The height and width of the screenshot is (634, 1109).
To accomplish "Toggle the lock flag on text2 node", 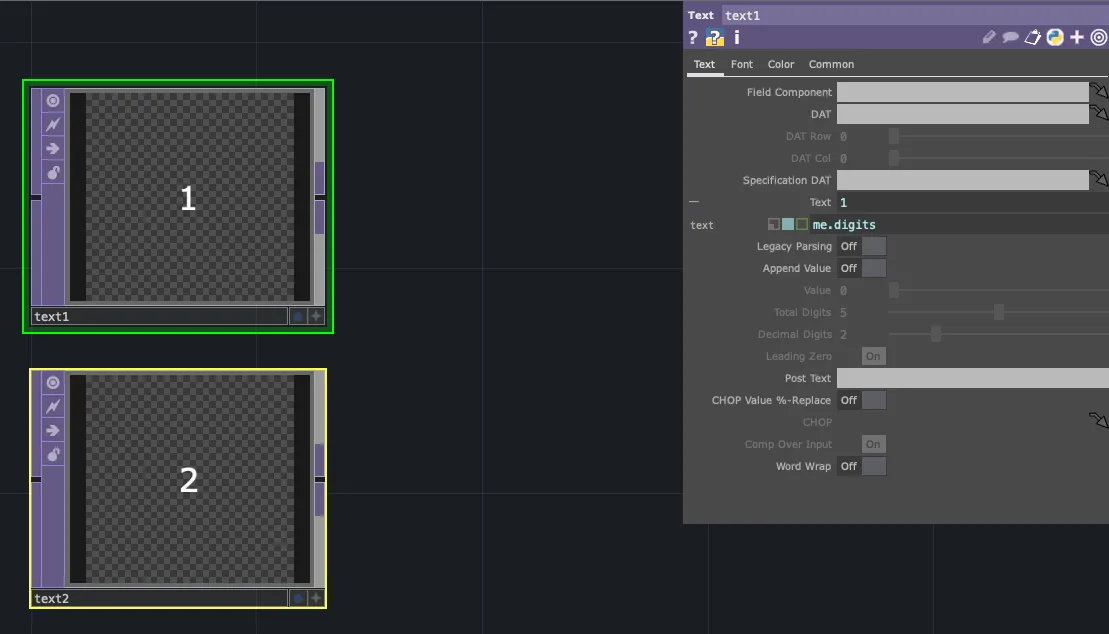I will [53, 455].
